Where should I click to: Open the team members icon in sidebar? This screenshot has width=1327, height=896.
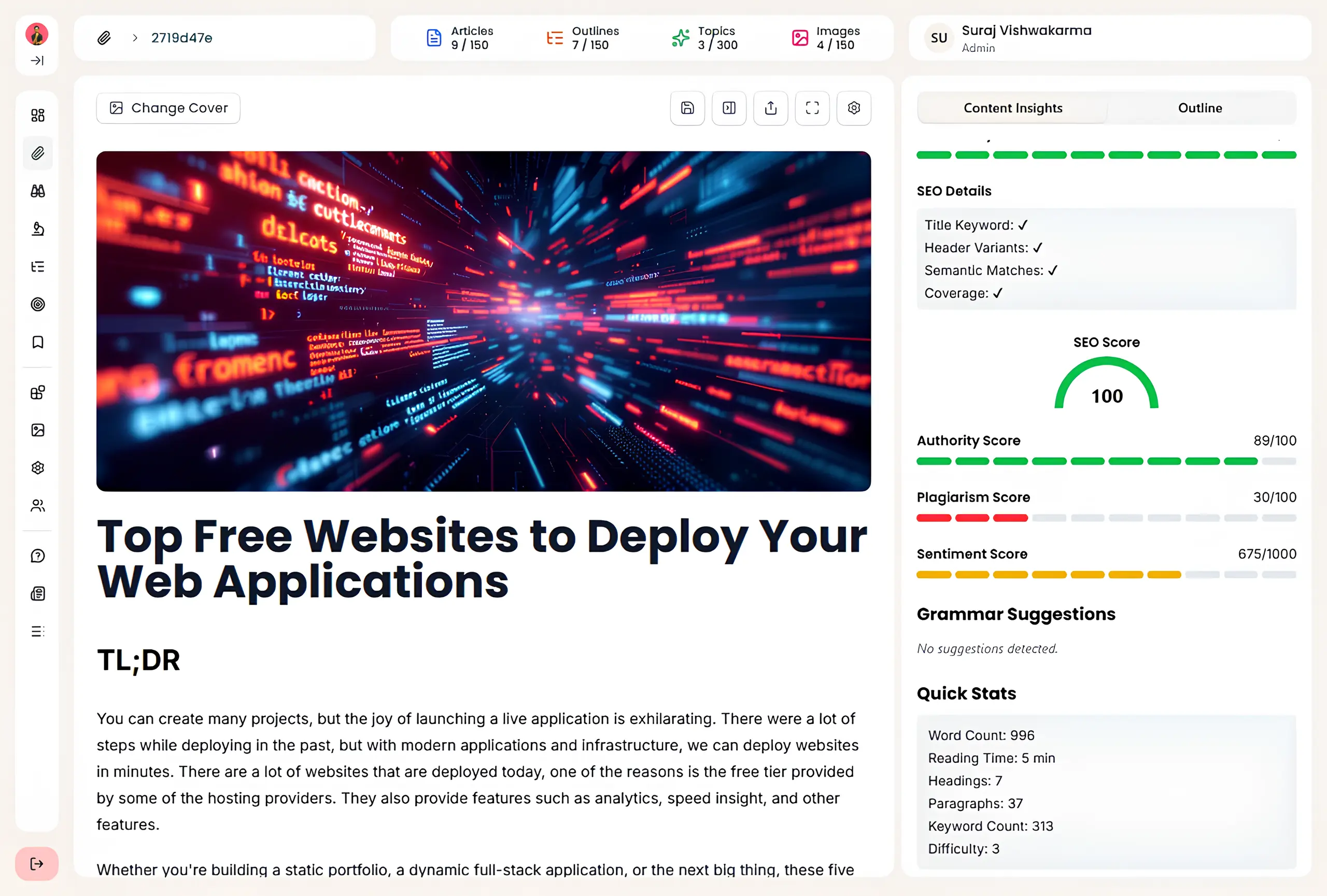[37, 506]
